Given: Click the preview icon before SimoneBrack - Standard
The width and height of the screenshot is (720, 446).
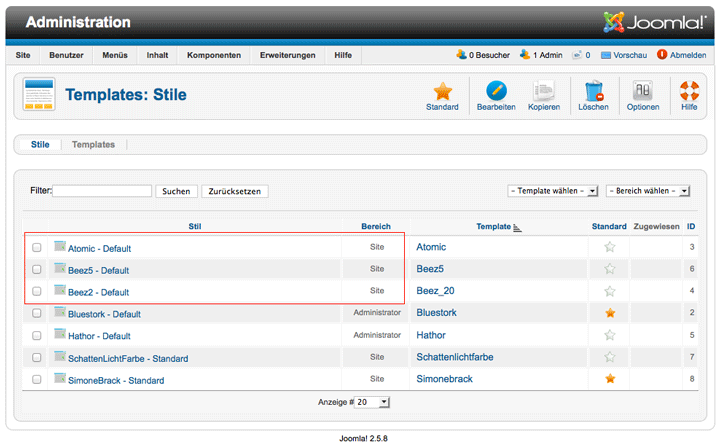Looking at the screenshot, I should point(60,378).
